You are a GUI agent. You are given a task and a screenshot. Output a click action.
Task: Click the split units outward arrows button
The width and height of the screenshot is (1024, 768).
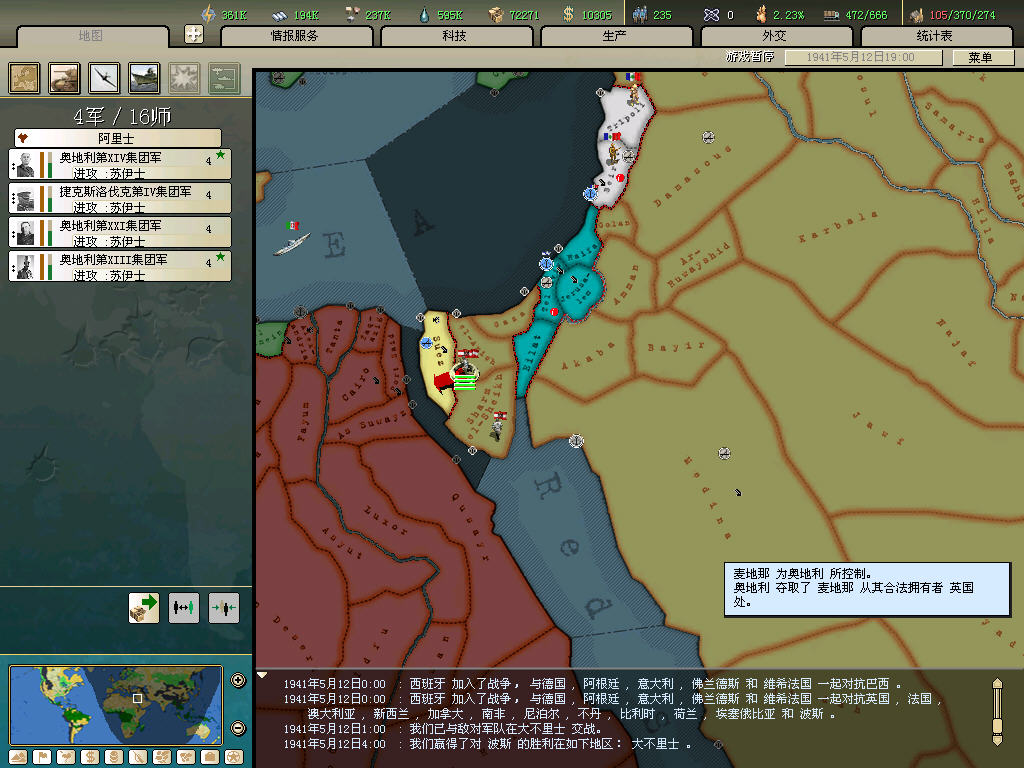point(184,608)
